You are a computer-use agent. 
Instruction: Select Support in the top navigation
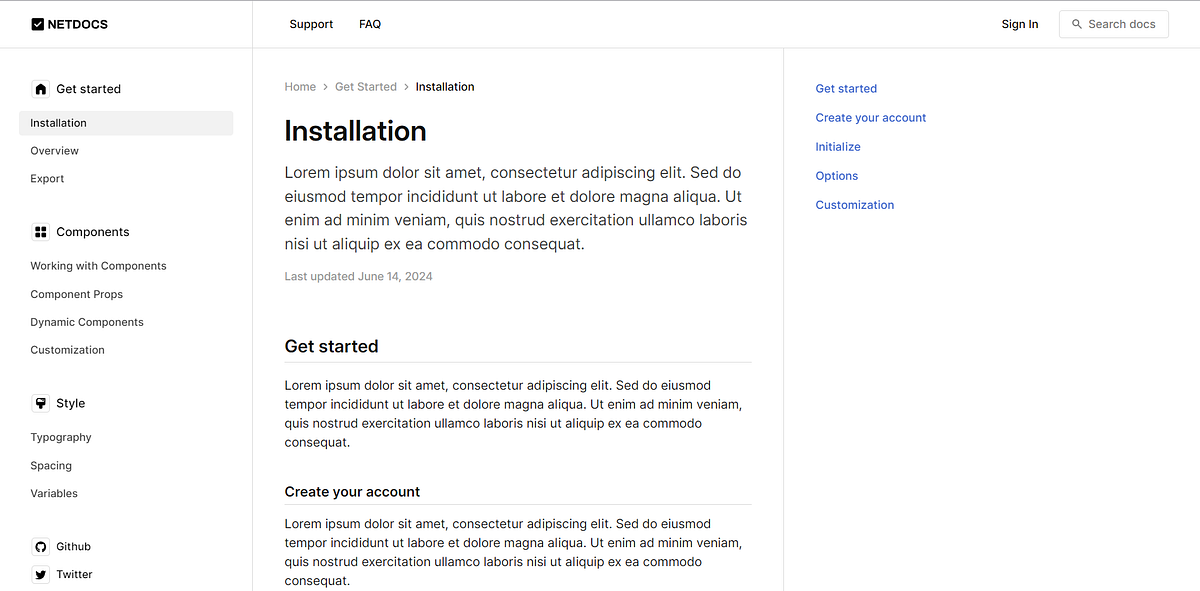point(311,23)
